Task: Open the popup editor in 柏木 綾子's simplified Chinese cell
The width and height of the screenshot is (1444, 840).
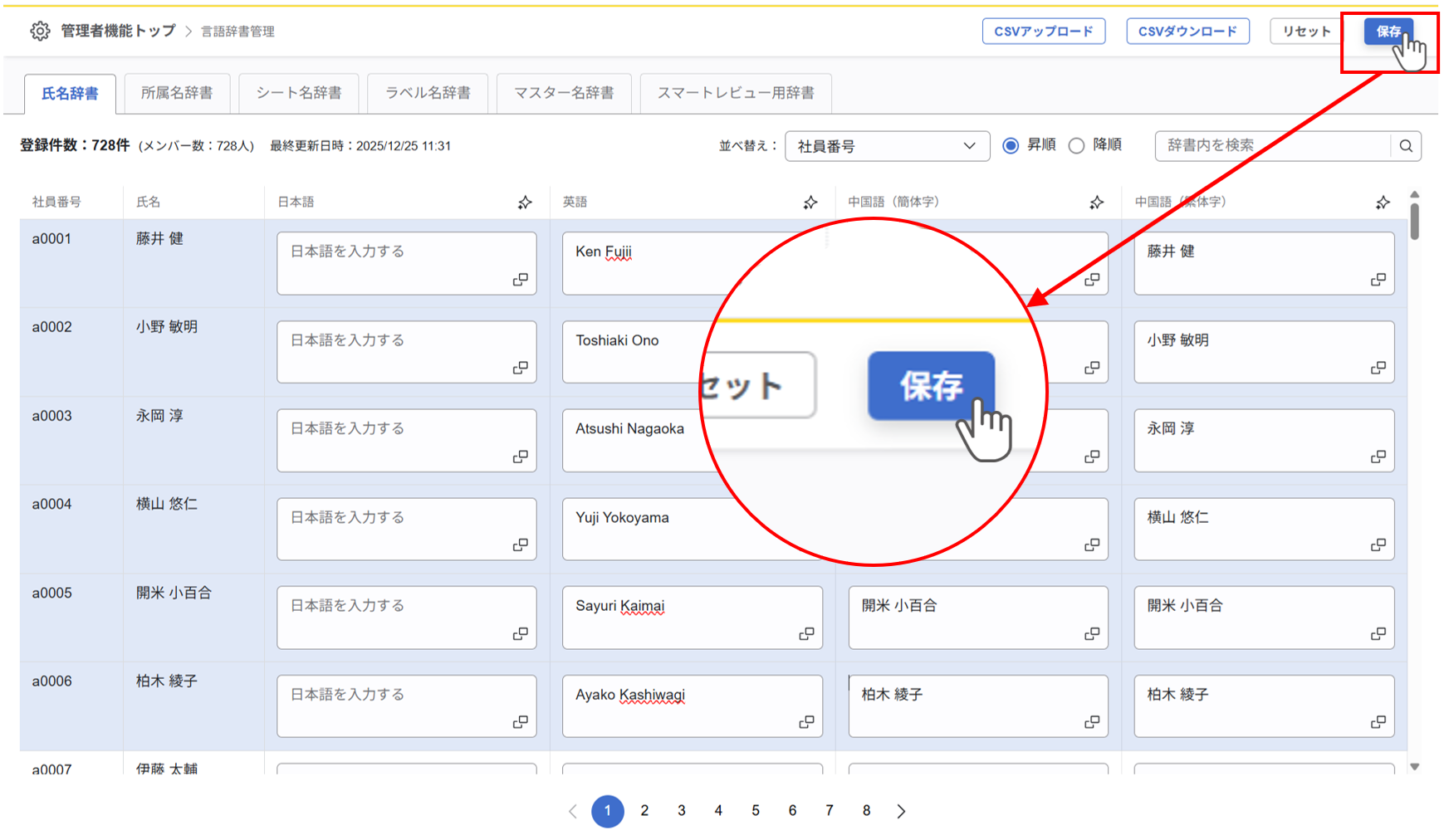Action: (1091, 721)
